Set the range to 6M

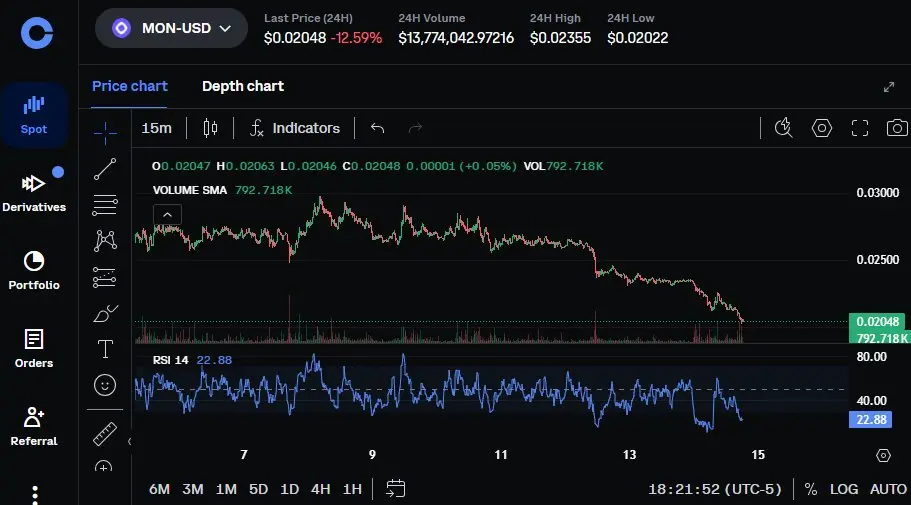(159, 489)
